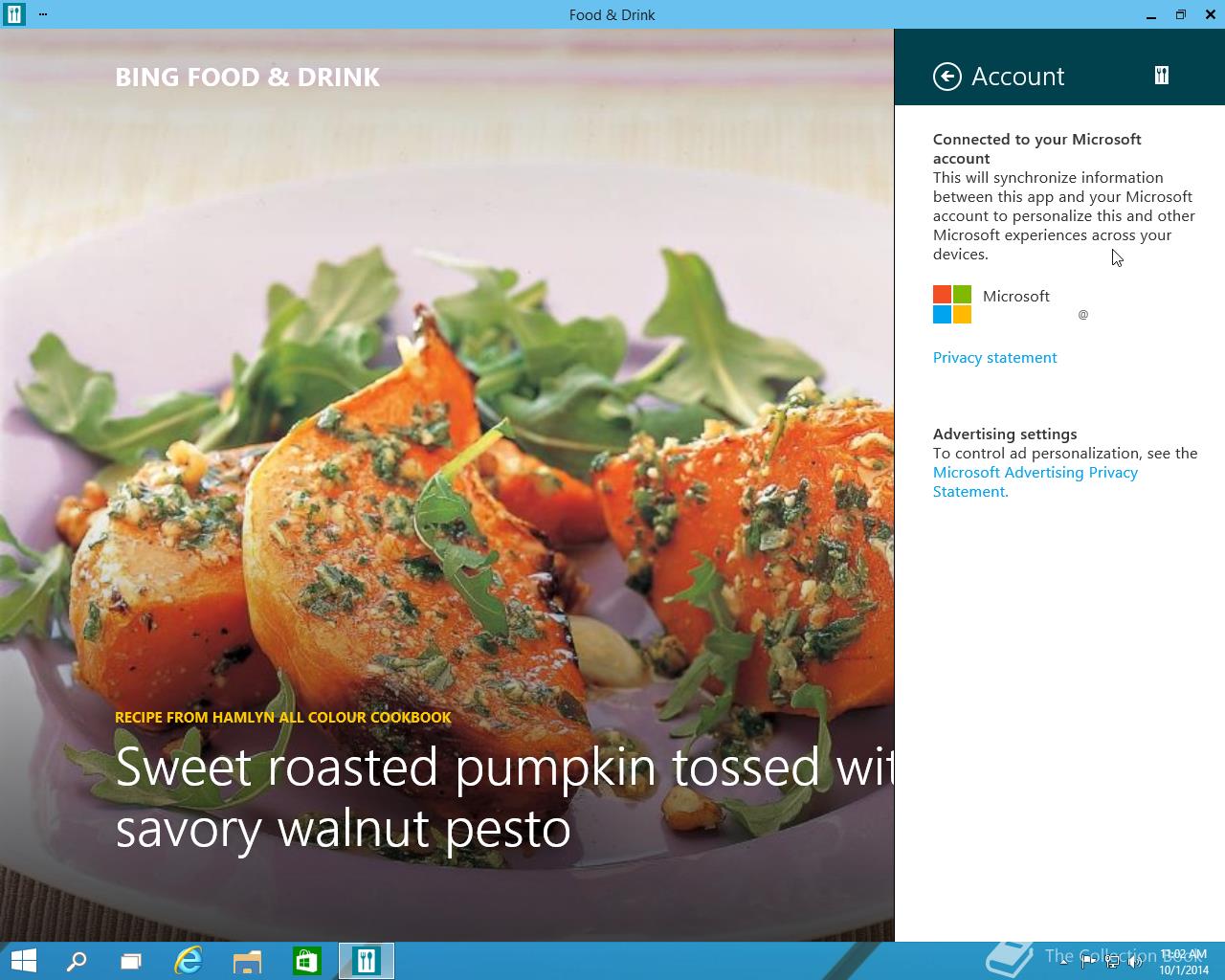The image size is (1225, 980).
Task: Click the Sweet roasted pumpkin recipe headline
Action: tap(504, 797)
